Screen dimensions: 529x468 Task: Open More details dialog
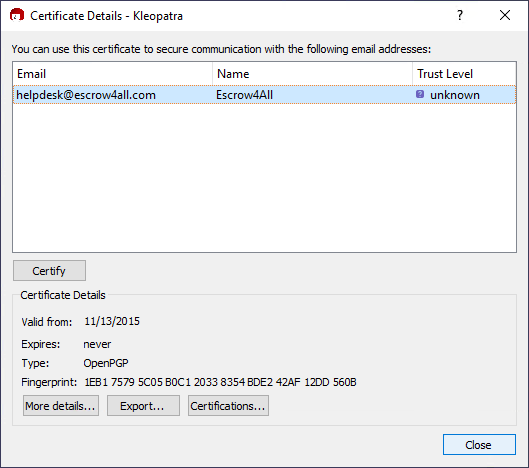point(61,406)
